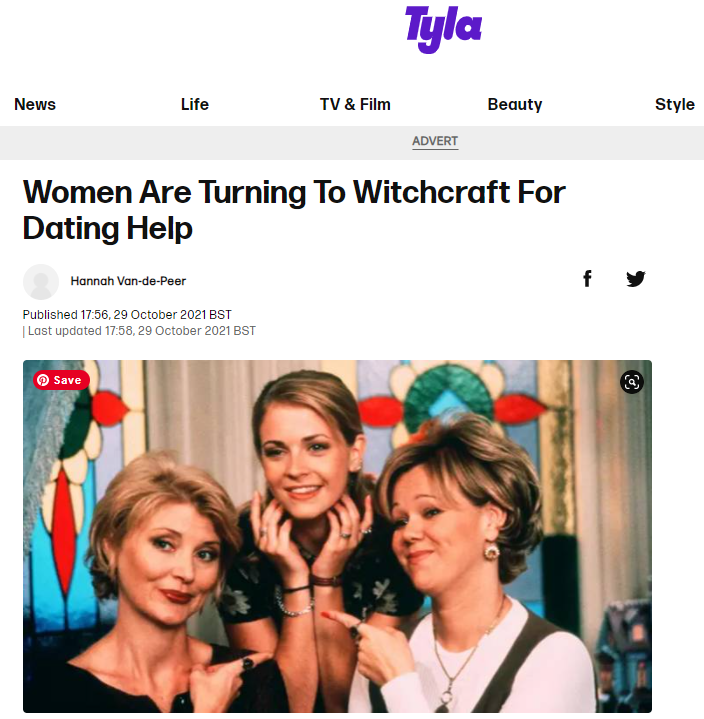This screenshot has height=719, width=704.
Task: Click the Published date text
Action: [x=127, y=315]
